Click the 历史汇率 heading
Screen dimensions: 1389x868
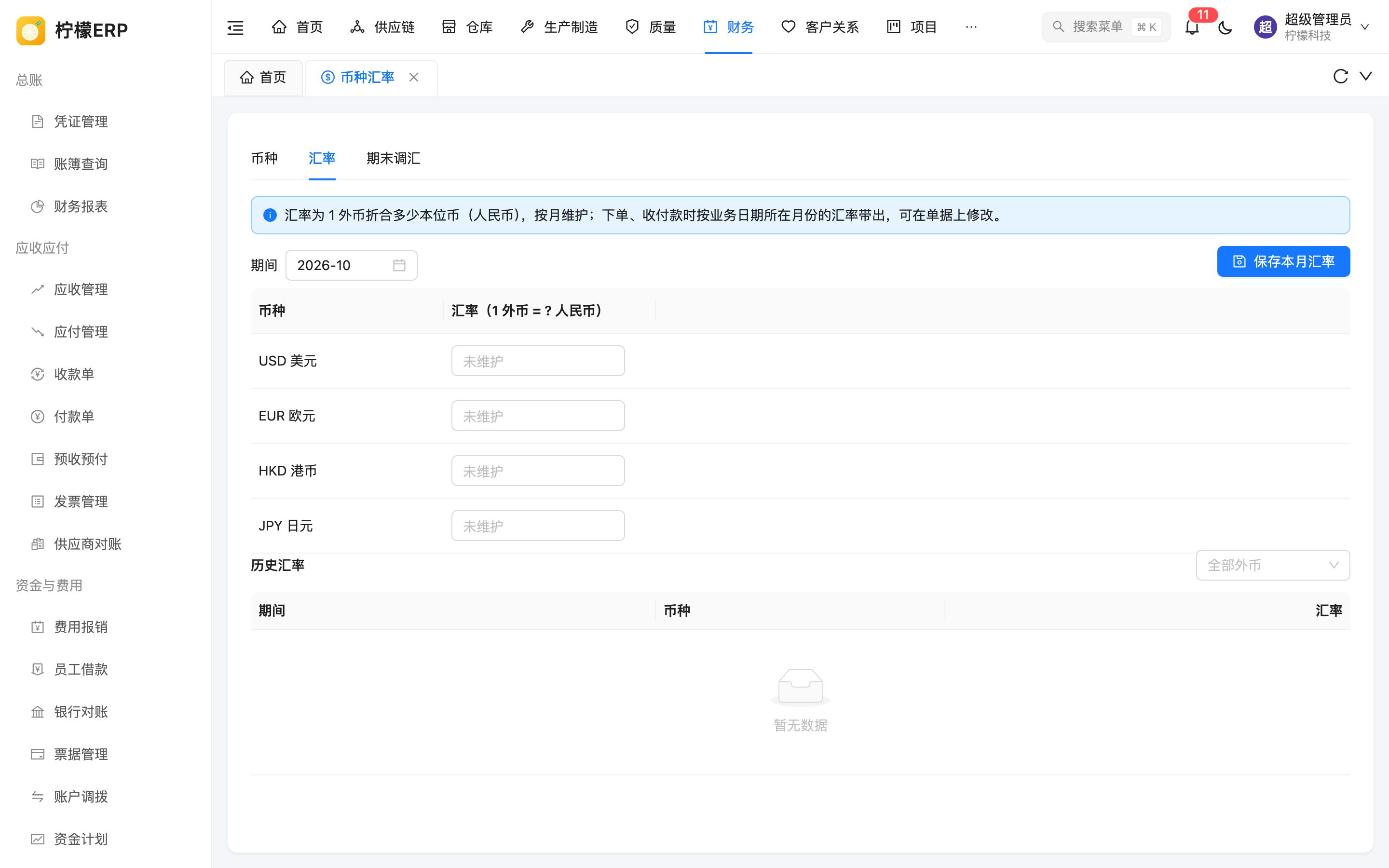[278, 566]
